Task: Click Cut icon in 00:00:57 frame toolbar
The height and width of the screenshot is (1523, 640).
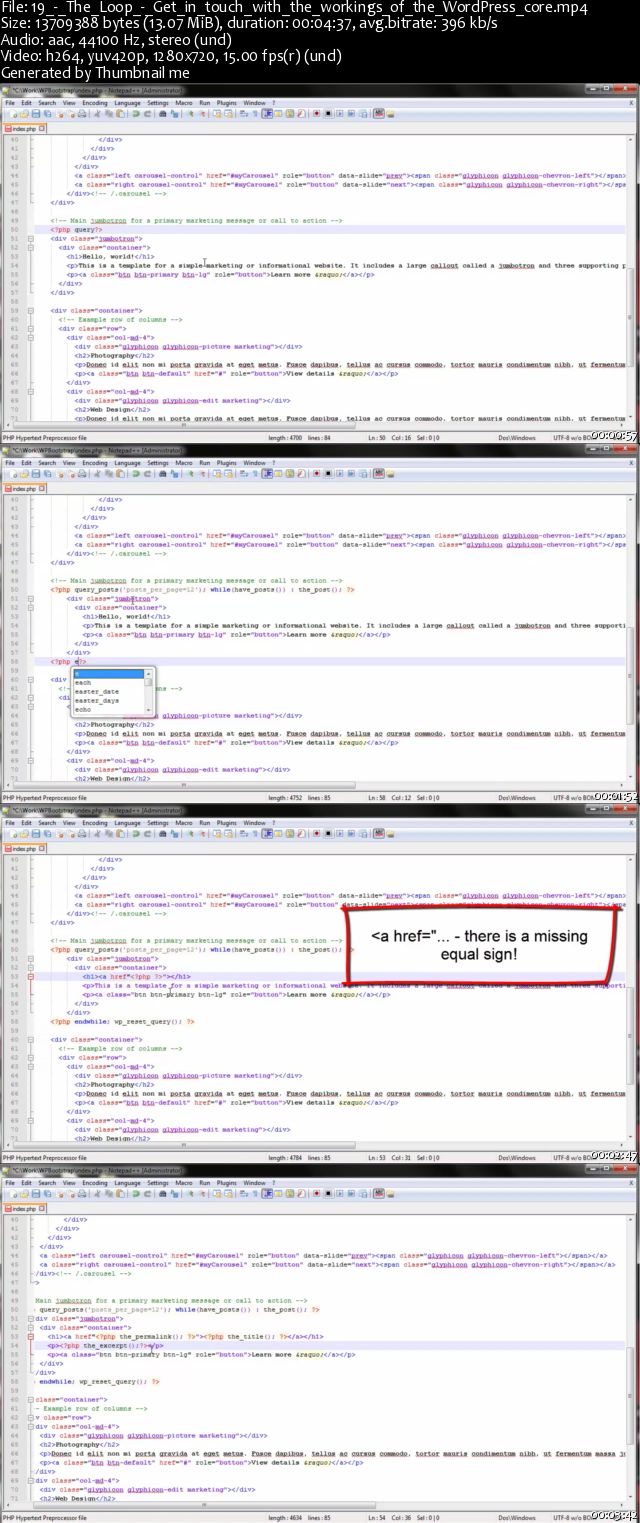Action: point(96,114)
